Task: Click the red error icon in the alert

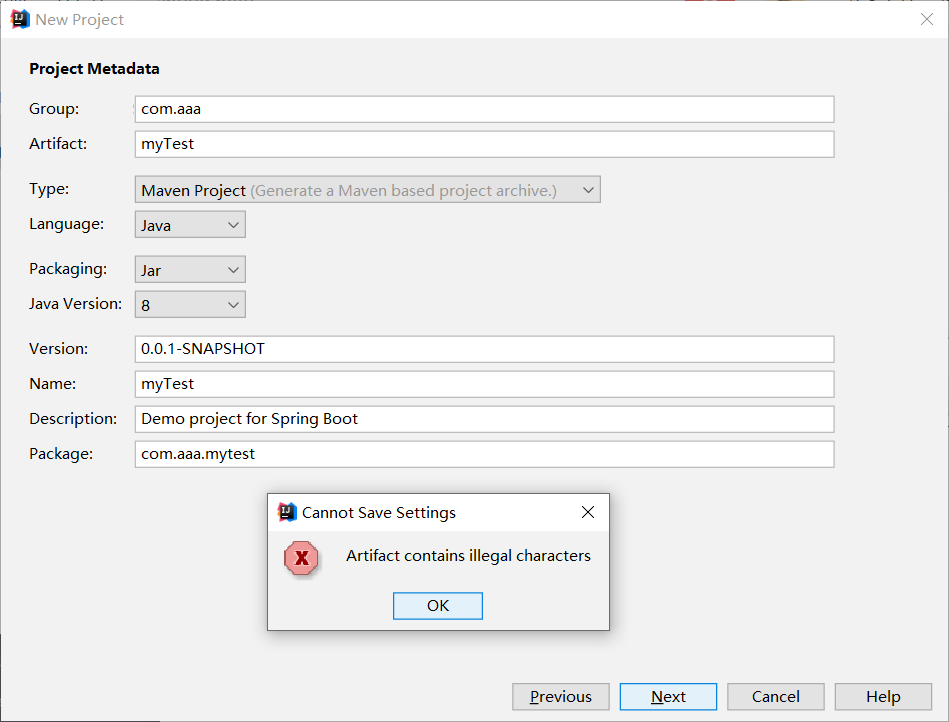Action: [301, 558]
